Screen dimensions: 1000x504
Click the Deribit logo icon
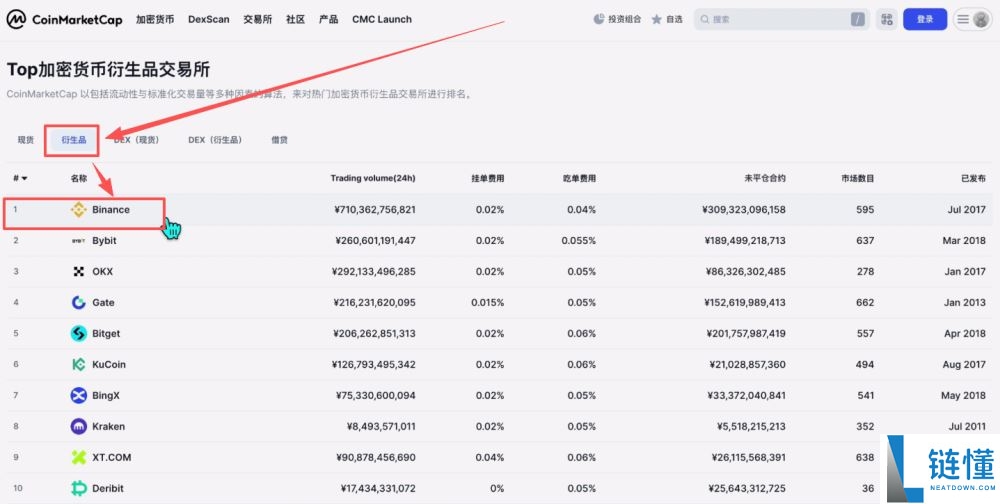click(78, 489)
